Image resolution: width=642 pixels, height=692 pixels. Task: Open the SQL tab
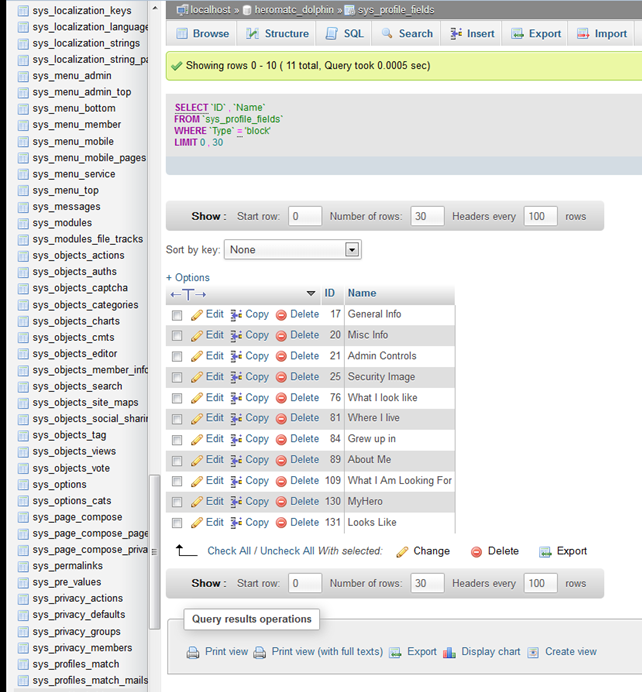coord(345,33)
